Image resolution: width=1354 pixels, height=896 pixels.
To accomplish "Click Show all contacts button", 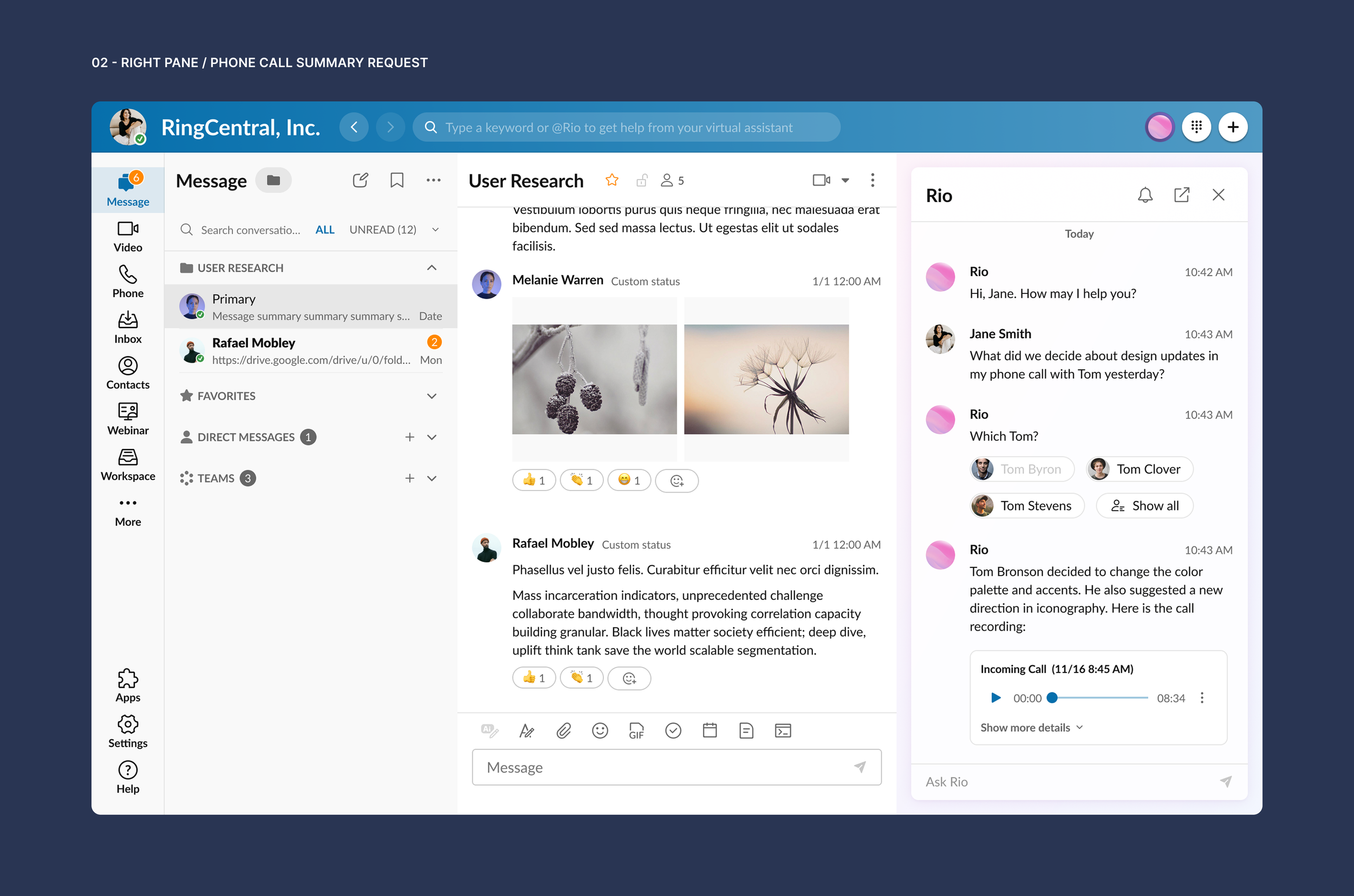I will 1144,506.
